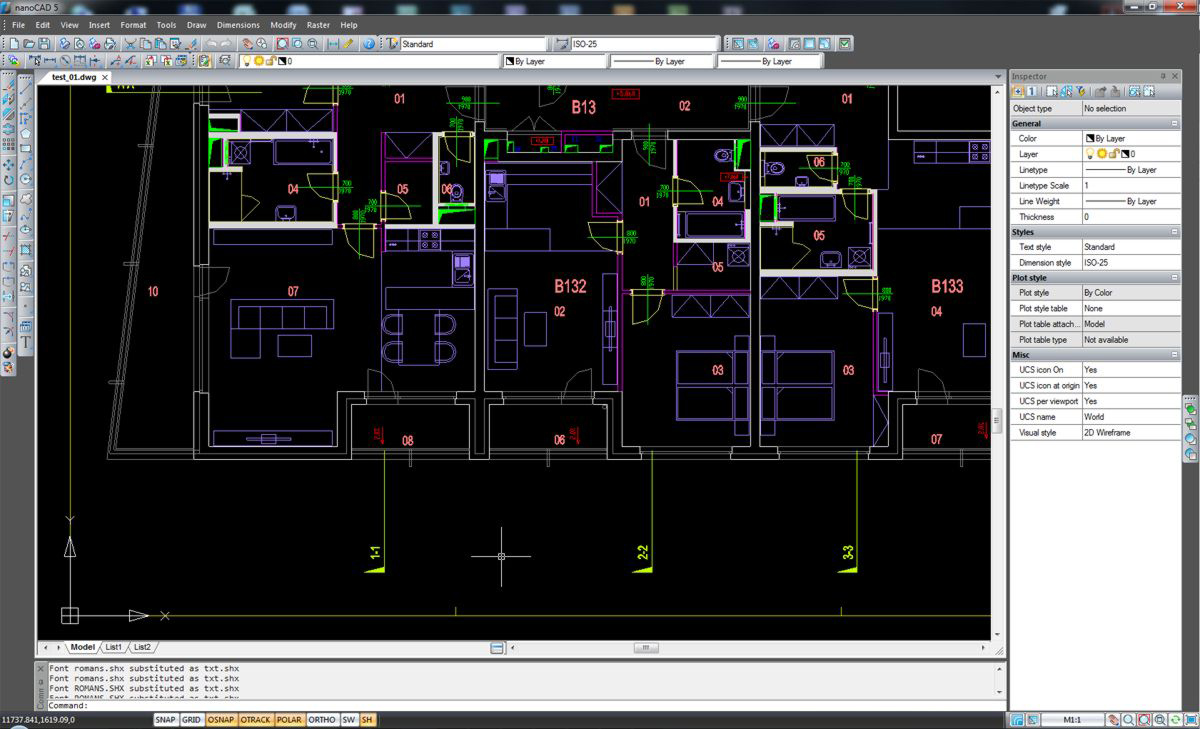Image resolution: width=1200 pixels, height=729 pixels.
Task: Toggle SNAP mode in status bar
Action: click(x=166, y=720)
